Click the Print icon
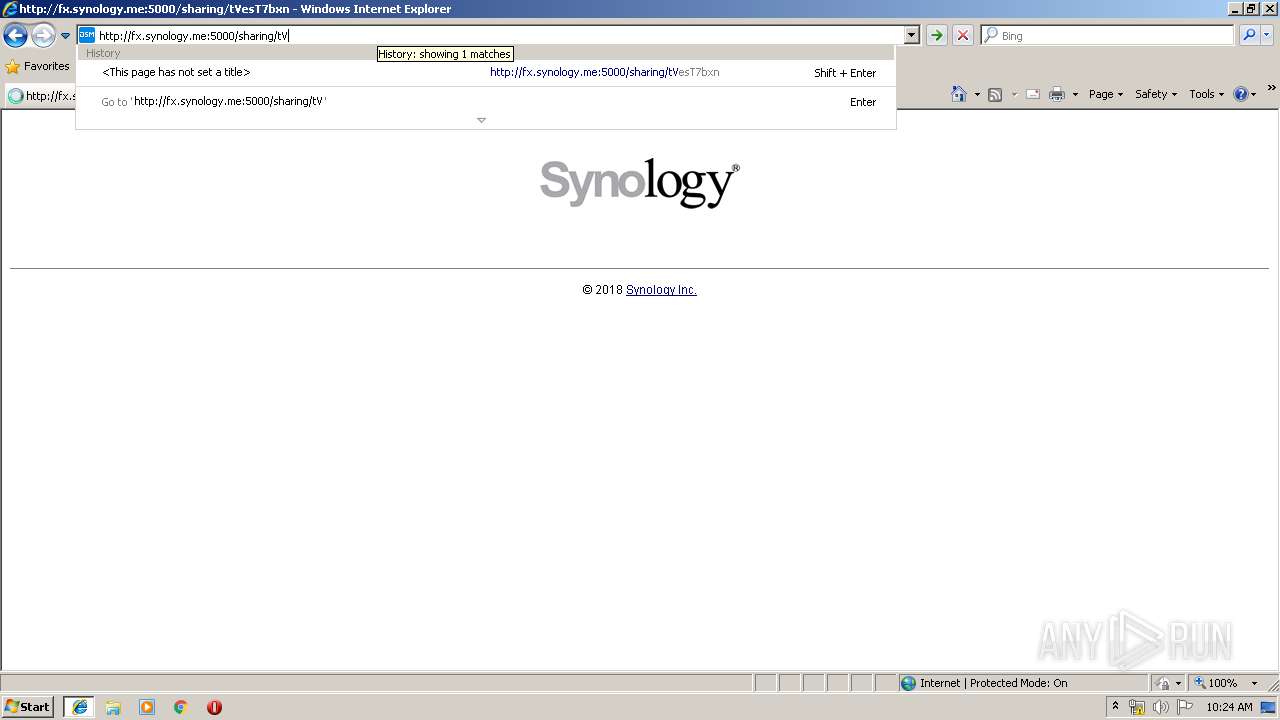Screen dimensions: 1280x720 [1057, 94]
